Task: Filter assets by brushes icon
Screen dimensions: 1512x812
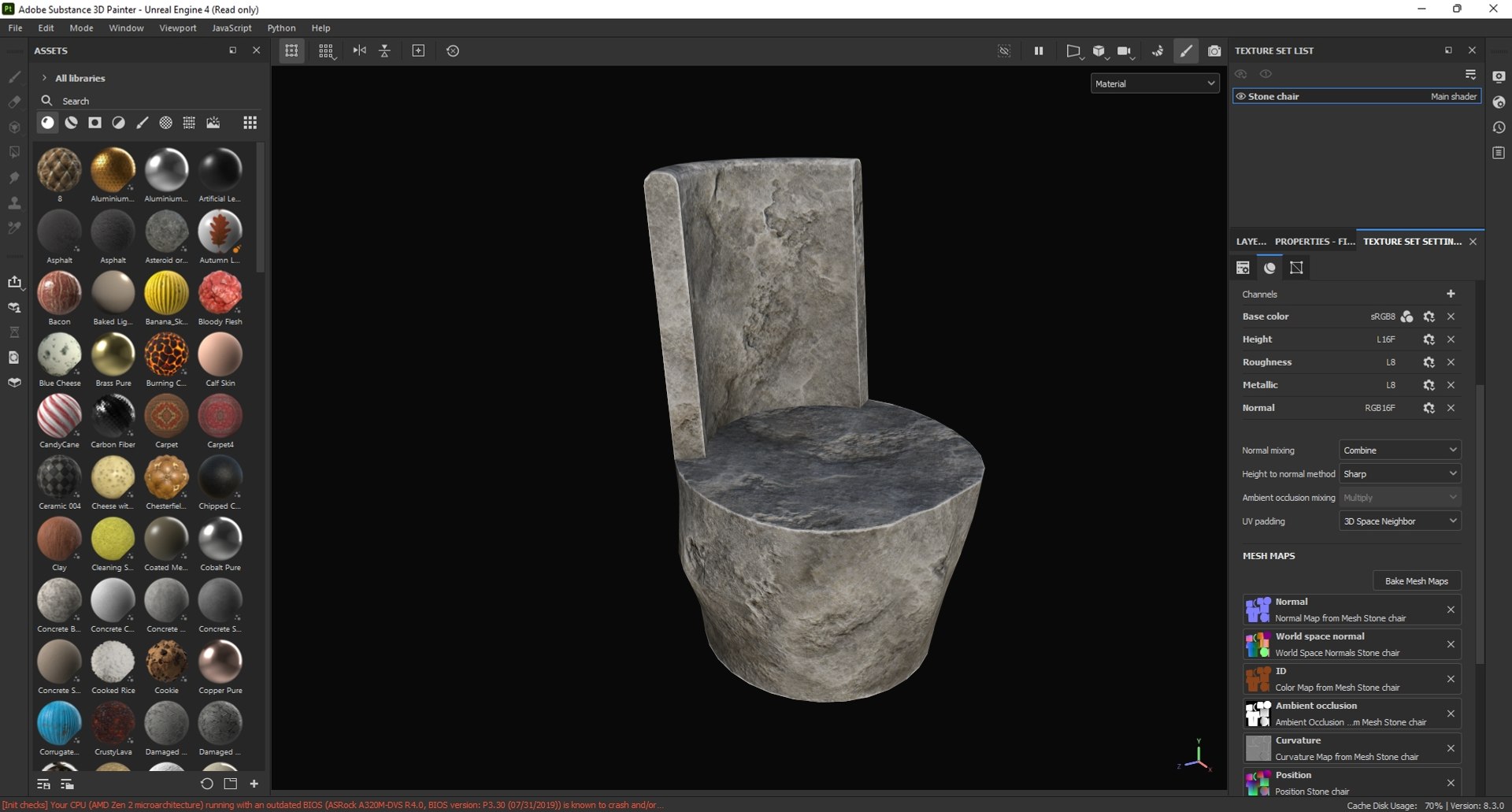Action: point(142,123)
